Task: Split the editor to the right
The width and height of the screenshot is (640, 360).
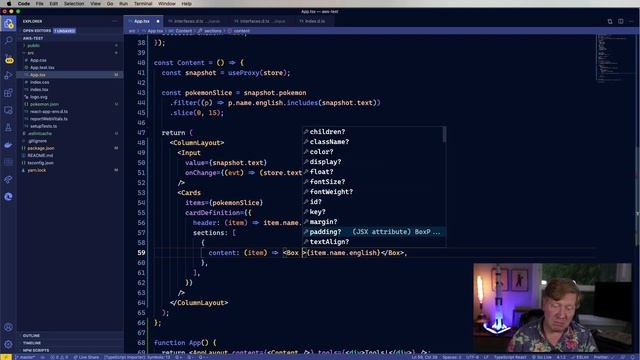Action: click(620, 21)
